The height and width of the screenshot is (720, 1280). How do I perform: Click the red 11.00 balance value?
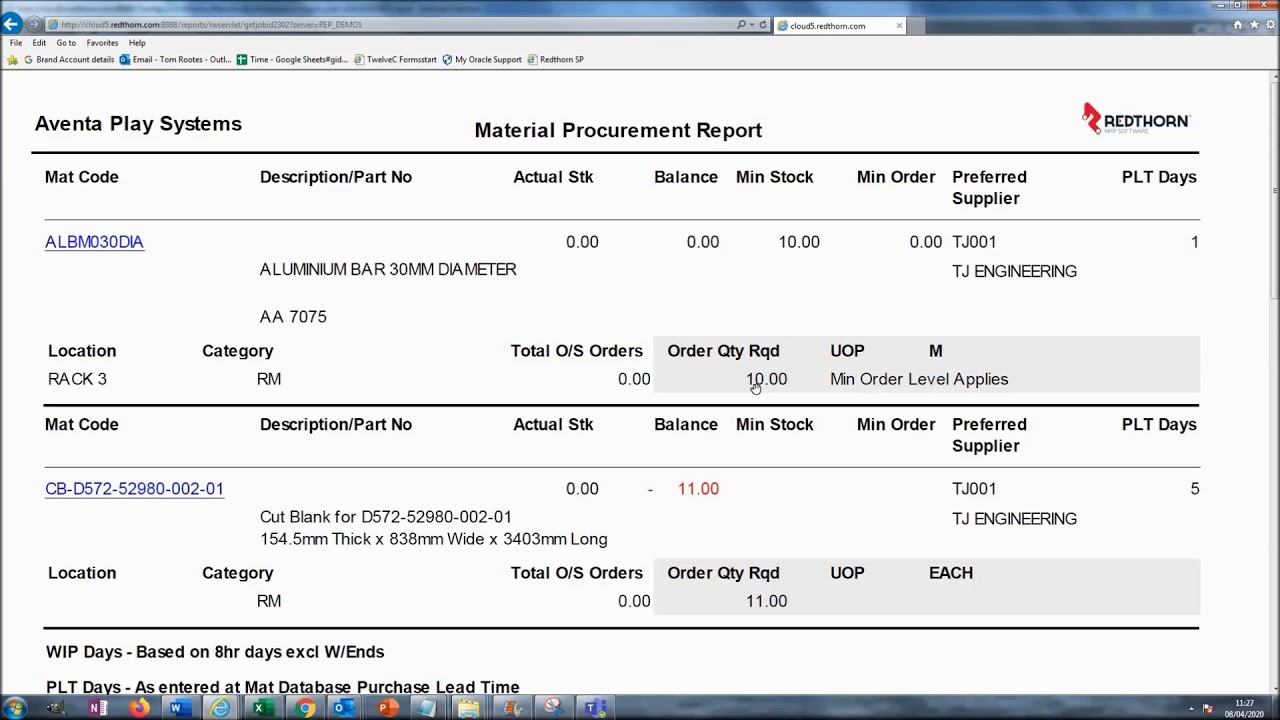pyautogui.click(x=698, y=489)
